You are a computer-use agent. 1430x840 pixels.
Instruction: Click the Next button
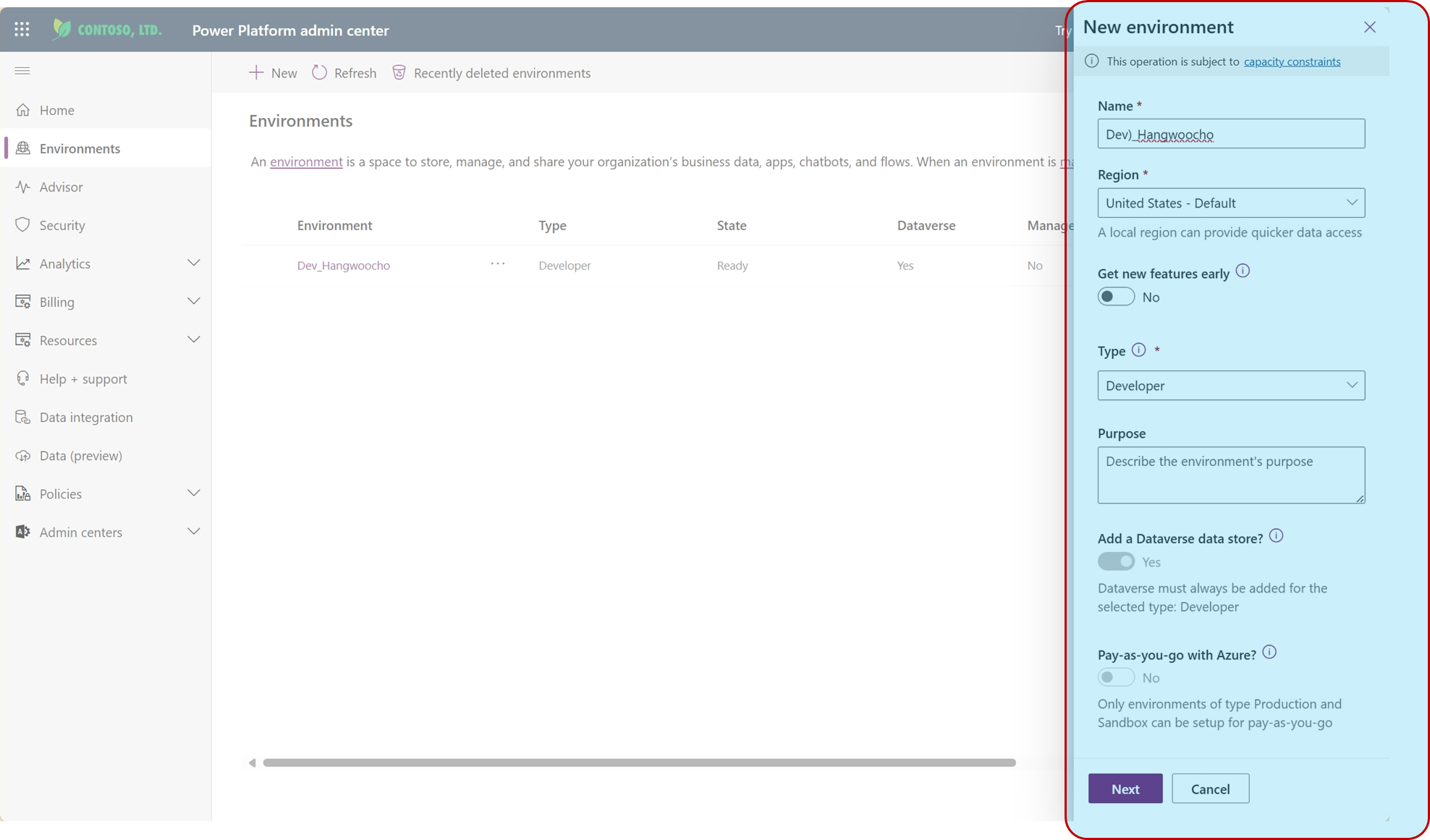tap(1125, 789)
